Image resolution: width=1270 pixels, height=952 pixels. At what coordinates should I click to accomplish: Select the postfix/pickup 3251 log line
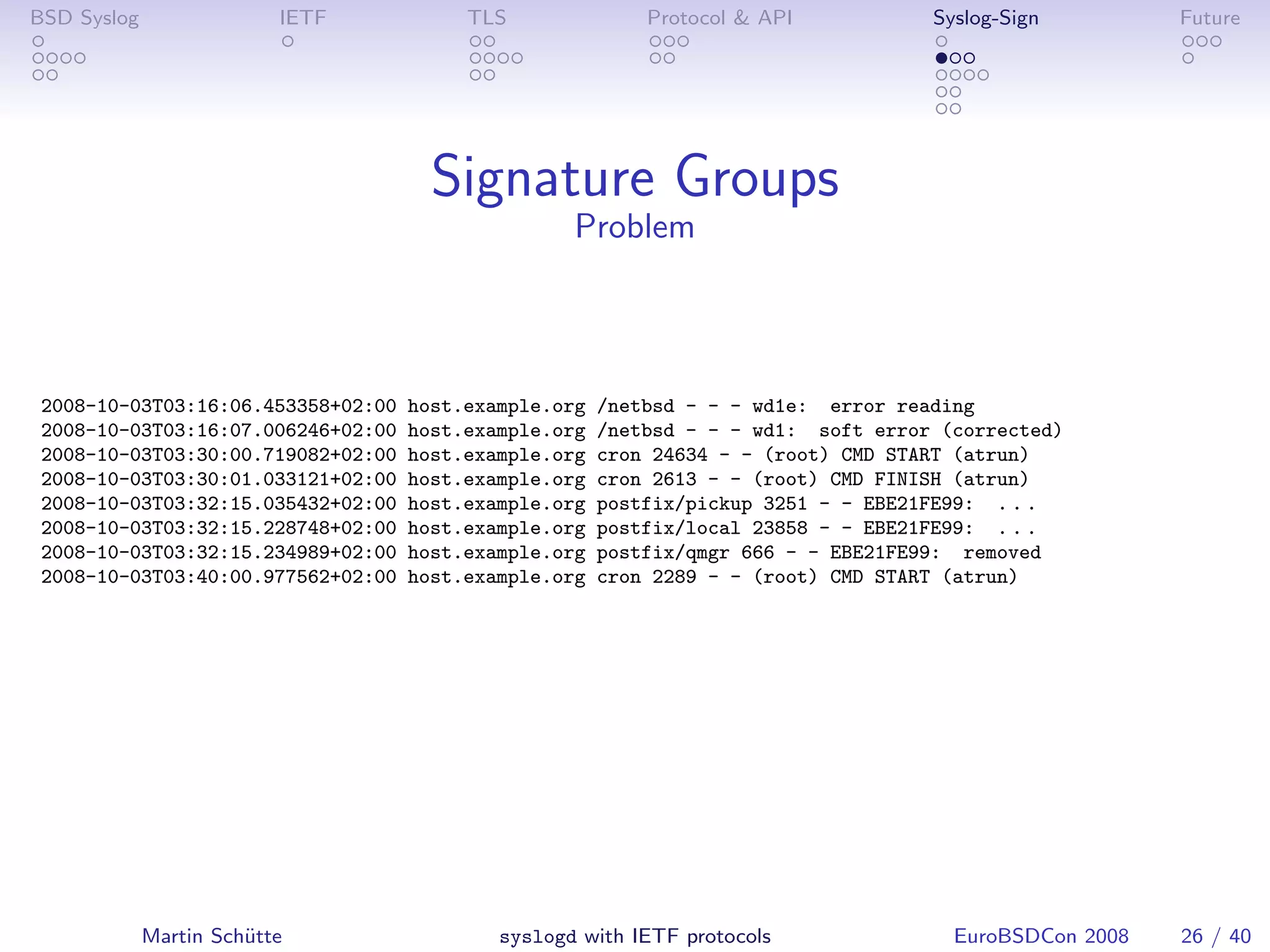pos(538,504)
